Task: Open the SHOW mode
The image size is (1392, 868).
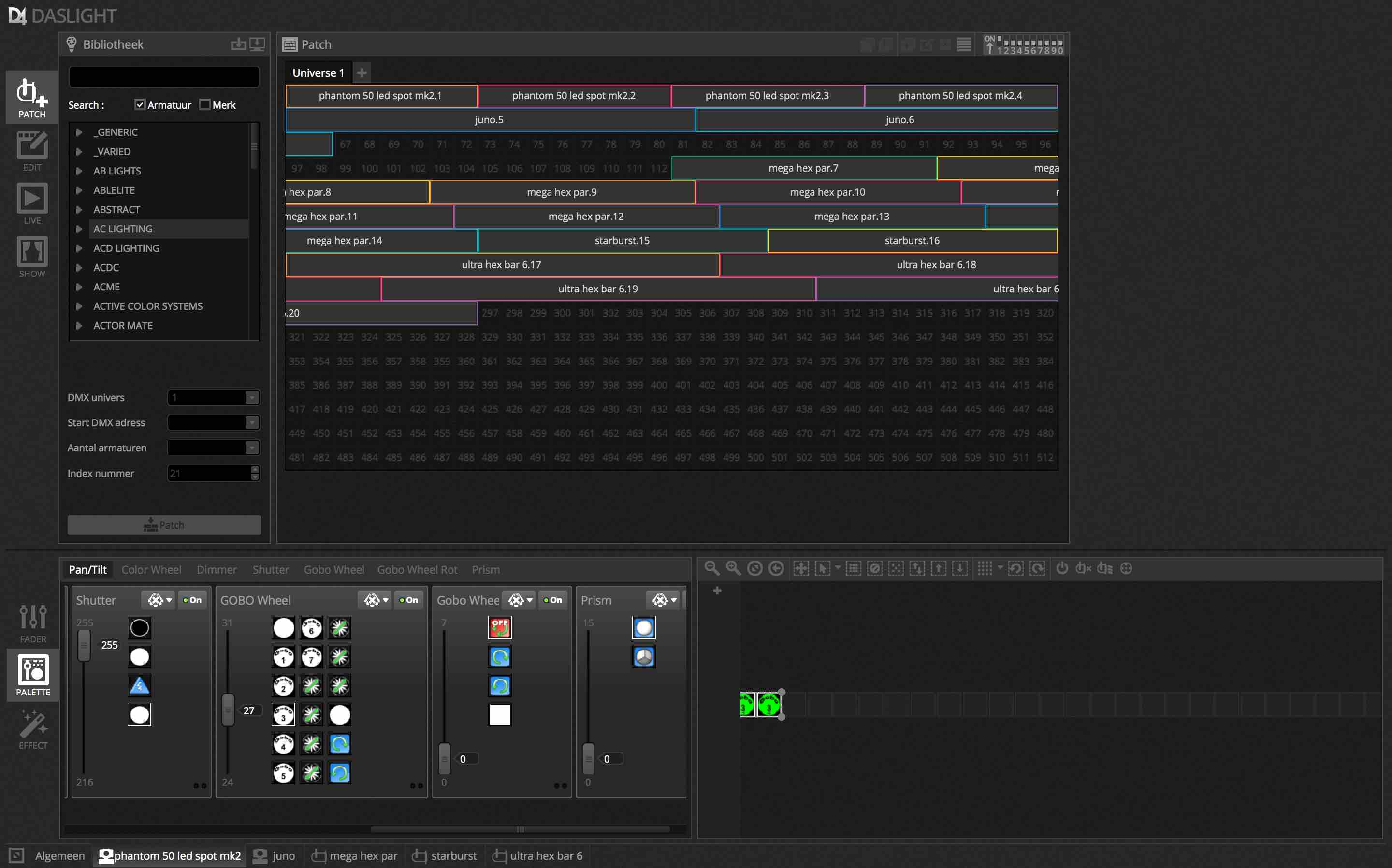Action: tap(32, 257)
